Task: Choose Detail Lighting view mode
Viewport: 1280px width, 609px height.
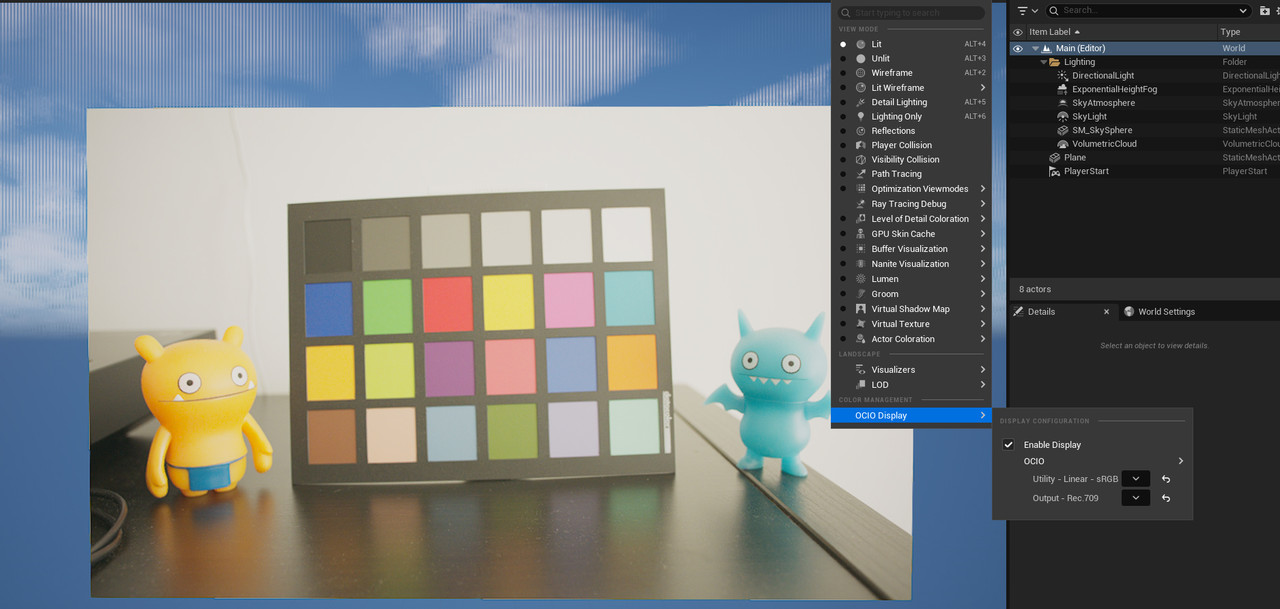Action: coord(912,102)
